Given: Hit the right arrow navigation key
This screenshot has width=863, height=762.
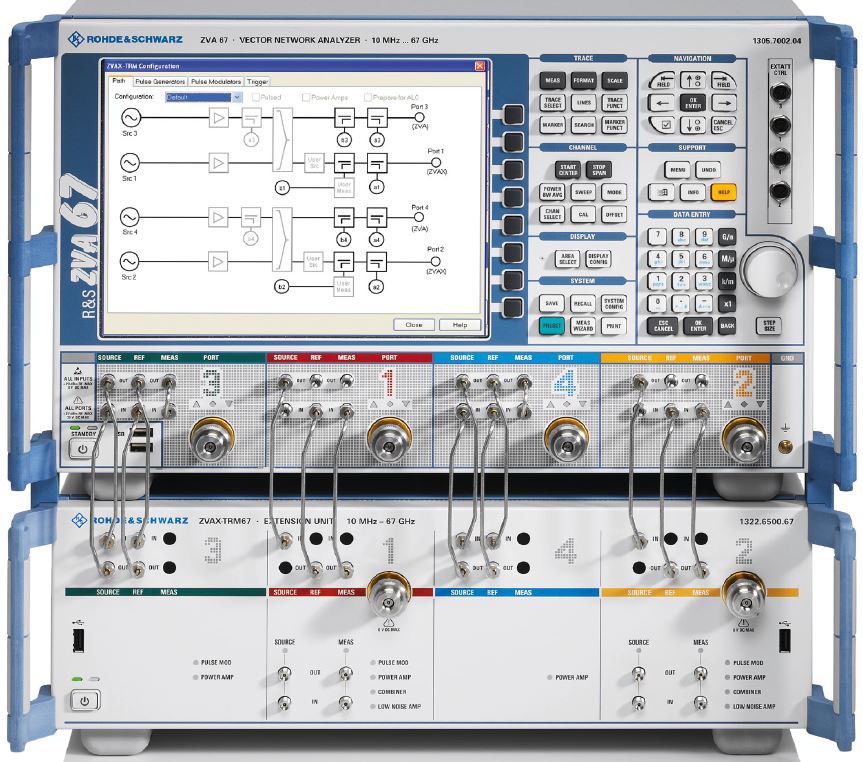Looking at the screenshot, I should [x=724, y=102].
